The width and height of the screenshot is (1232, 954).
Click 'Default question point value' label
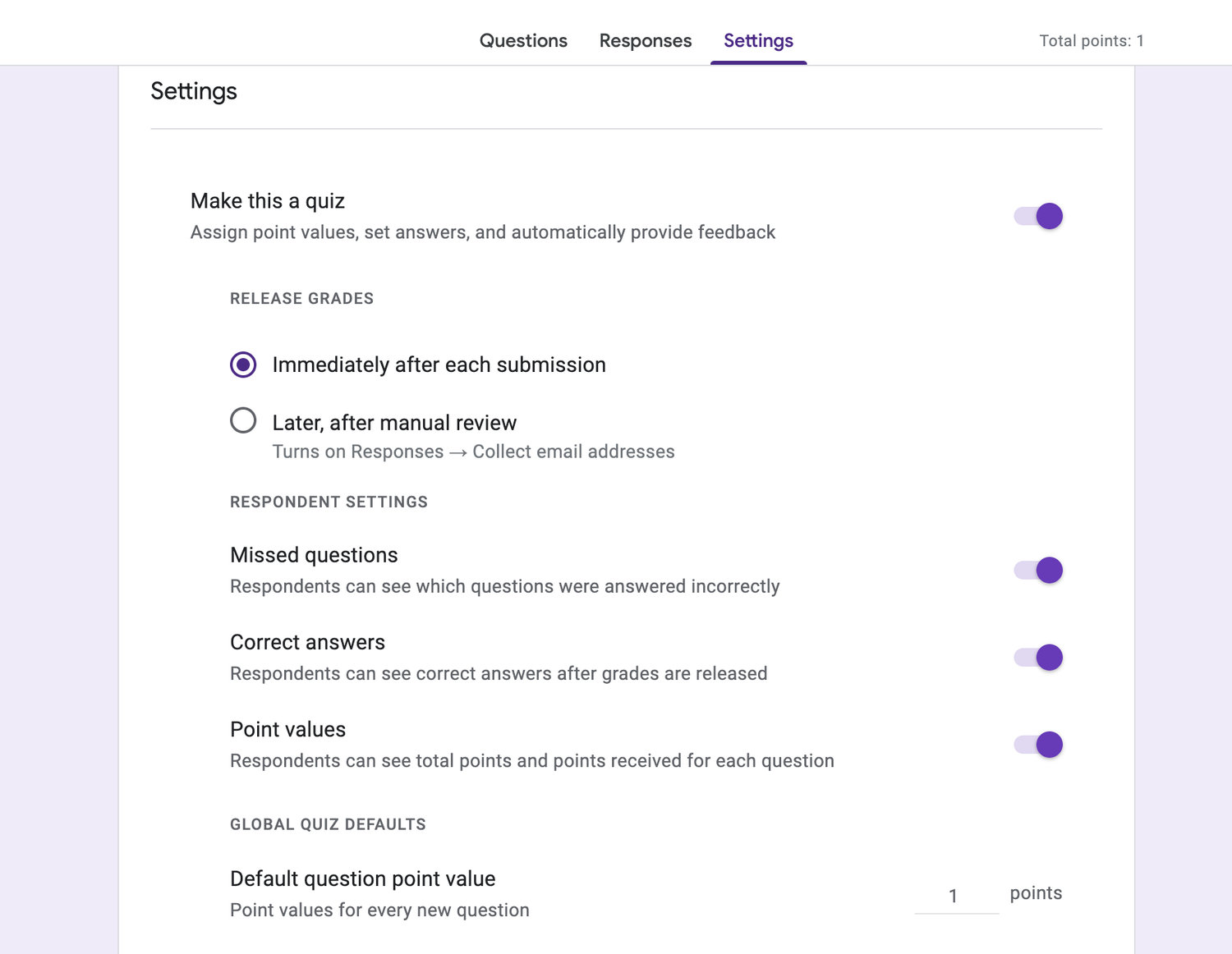click(362, 878)
